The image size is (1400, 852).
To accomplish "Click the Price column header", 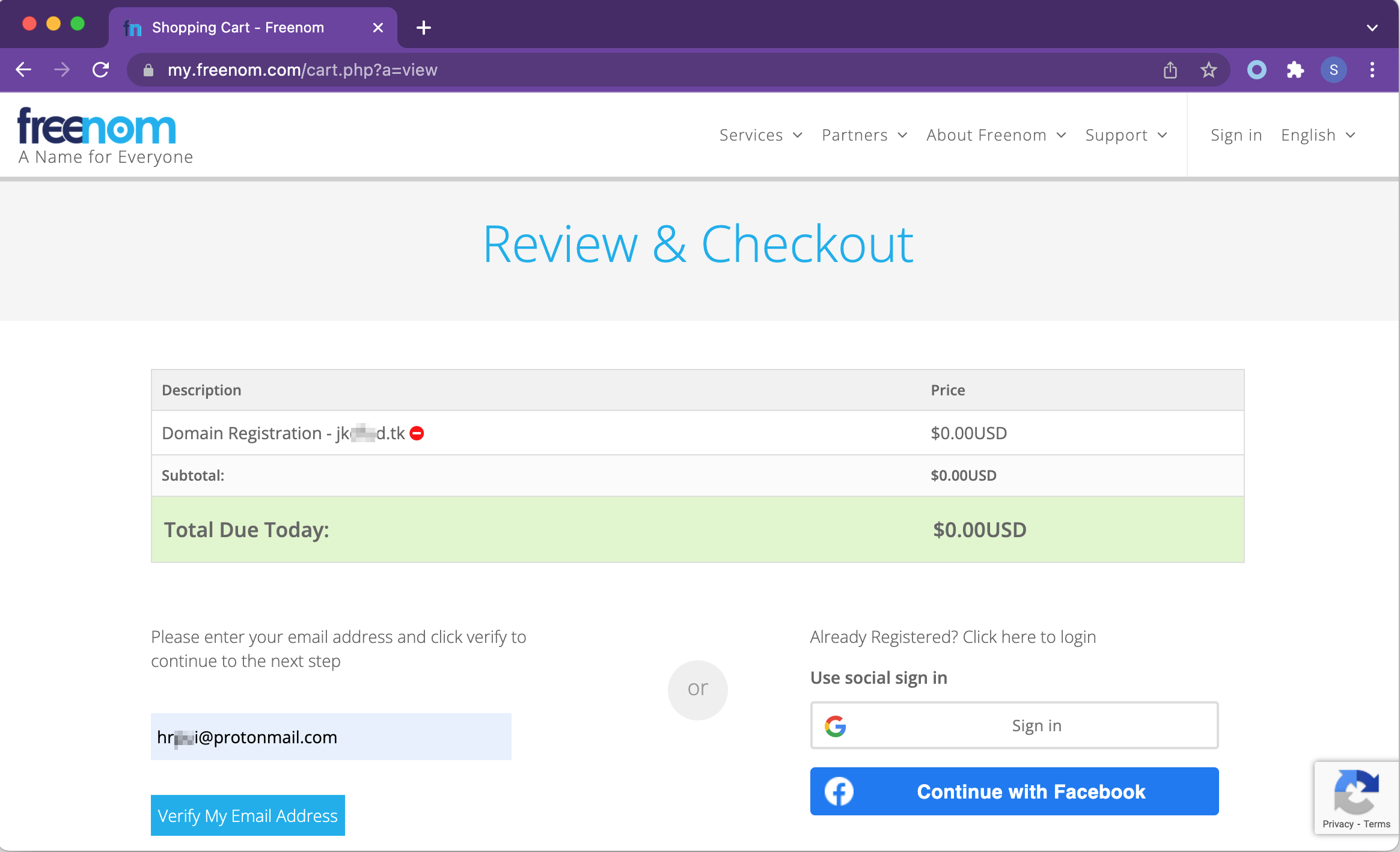I will point(947,390).
